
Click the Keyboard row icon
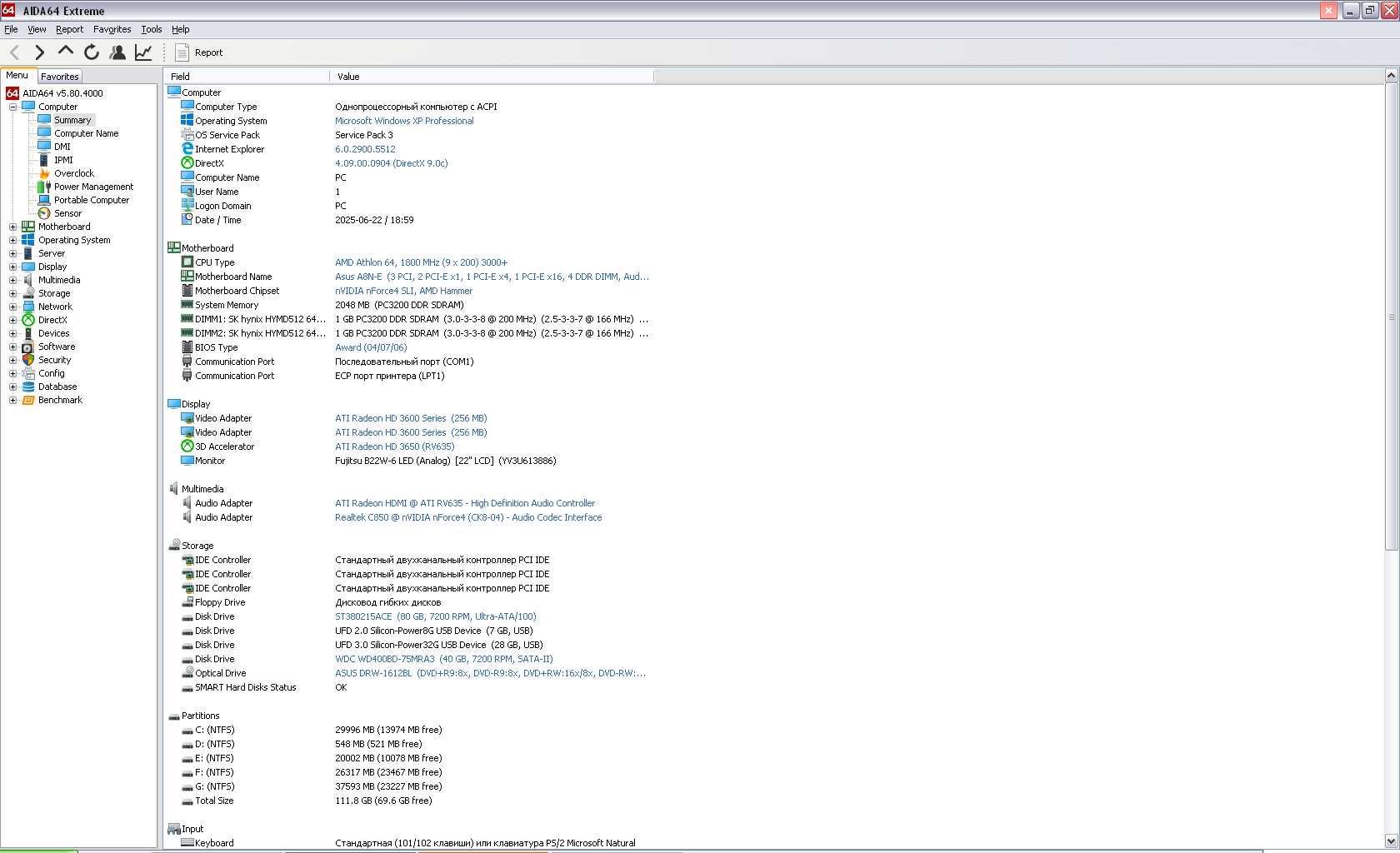[187, 843]
